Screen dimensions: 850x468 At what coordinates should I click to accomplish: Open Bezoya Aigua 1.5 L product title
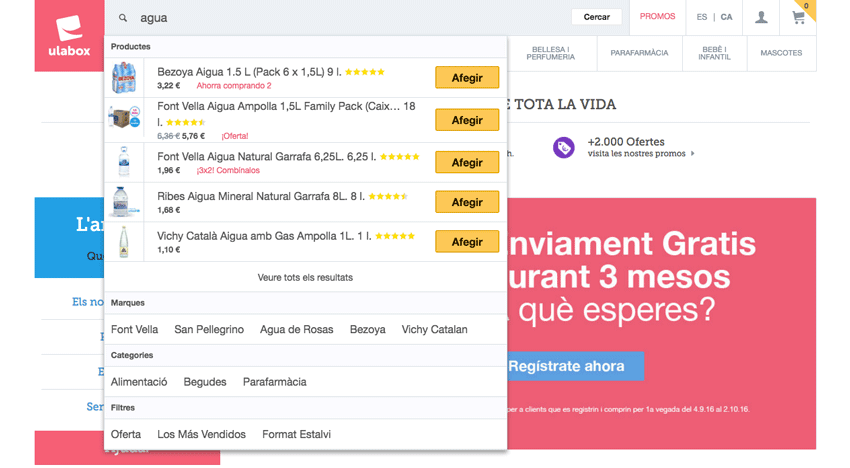pyautogui.click(x=249, y=72)
